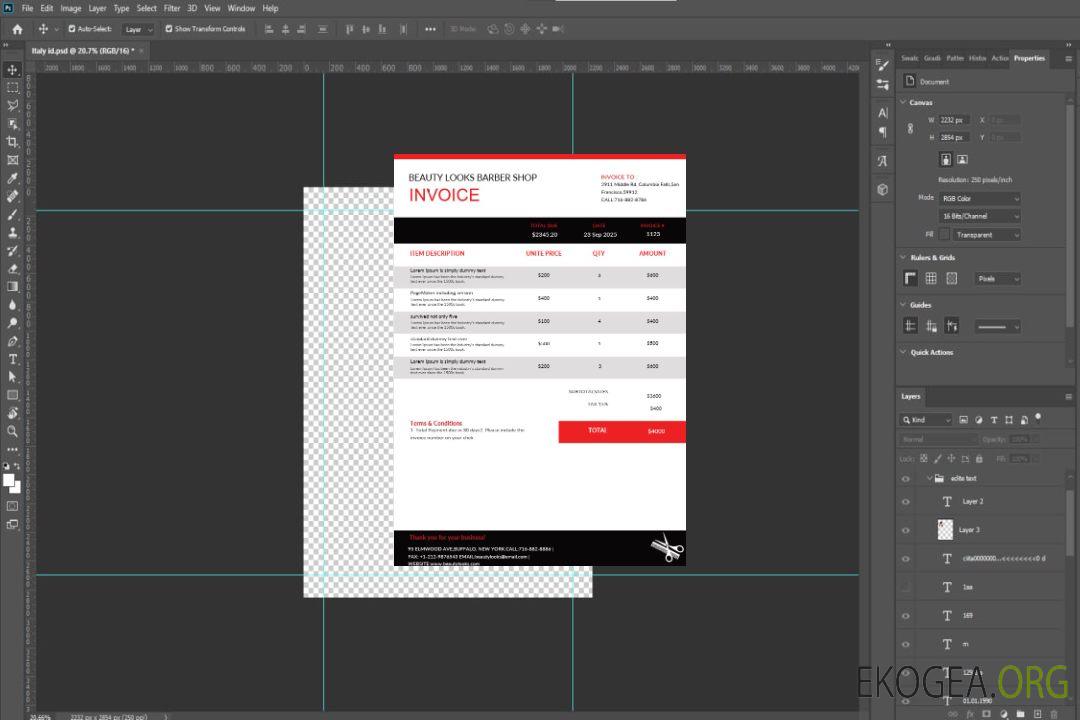Image resolution: width=1080 pixels, height=720 pixels.
Task: Set canvas to landscape orientation
Action: coord(962,160)
